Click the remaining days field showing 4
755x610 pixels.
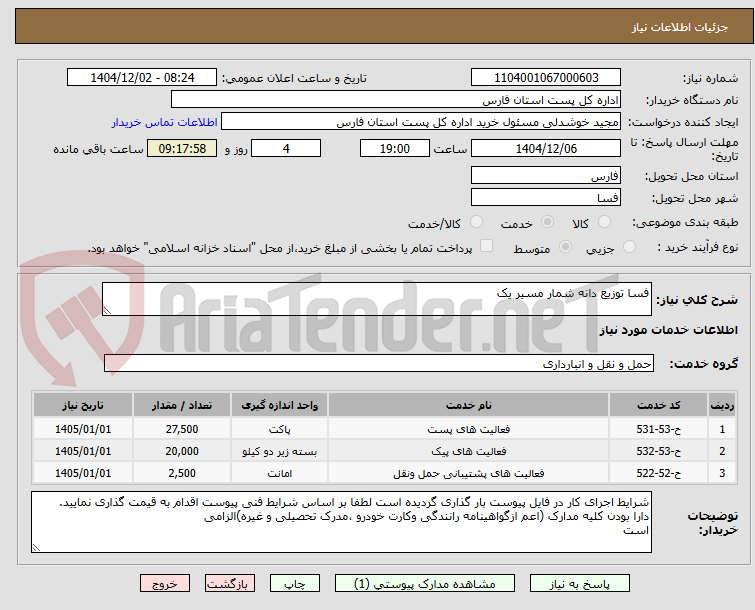tap(286, 148)
